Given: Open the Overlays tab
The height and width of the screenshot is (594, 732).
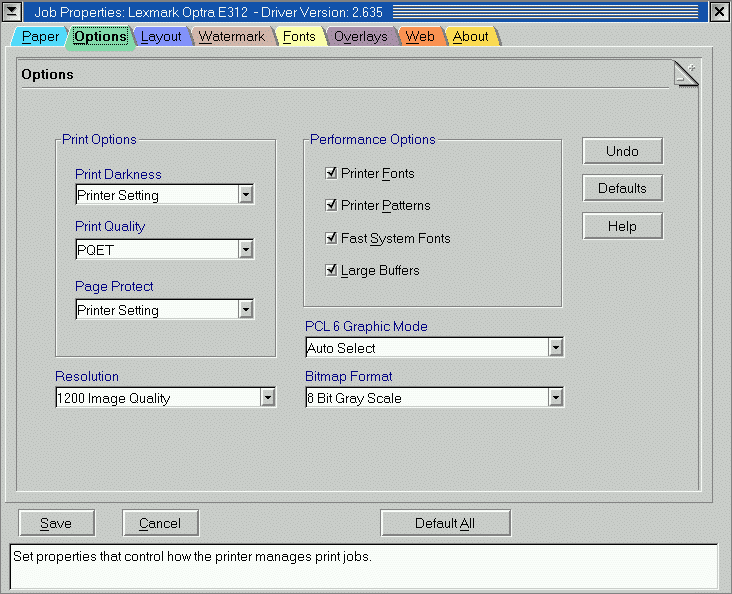Looking at the screenshot, I should point(361,36).
